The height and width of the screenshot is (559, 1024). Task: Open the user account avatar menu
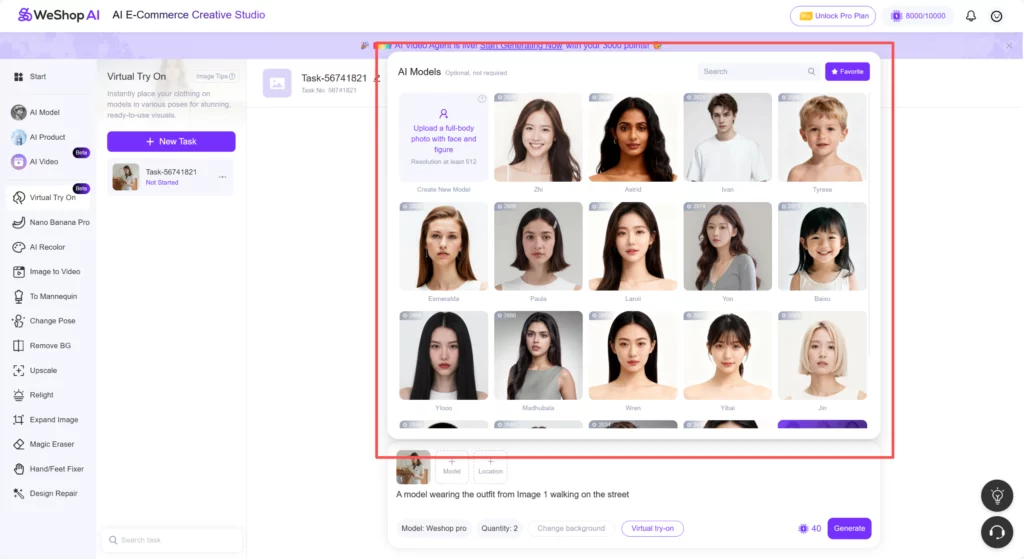point(997,16)
